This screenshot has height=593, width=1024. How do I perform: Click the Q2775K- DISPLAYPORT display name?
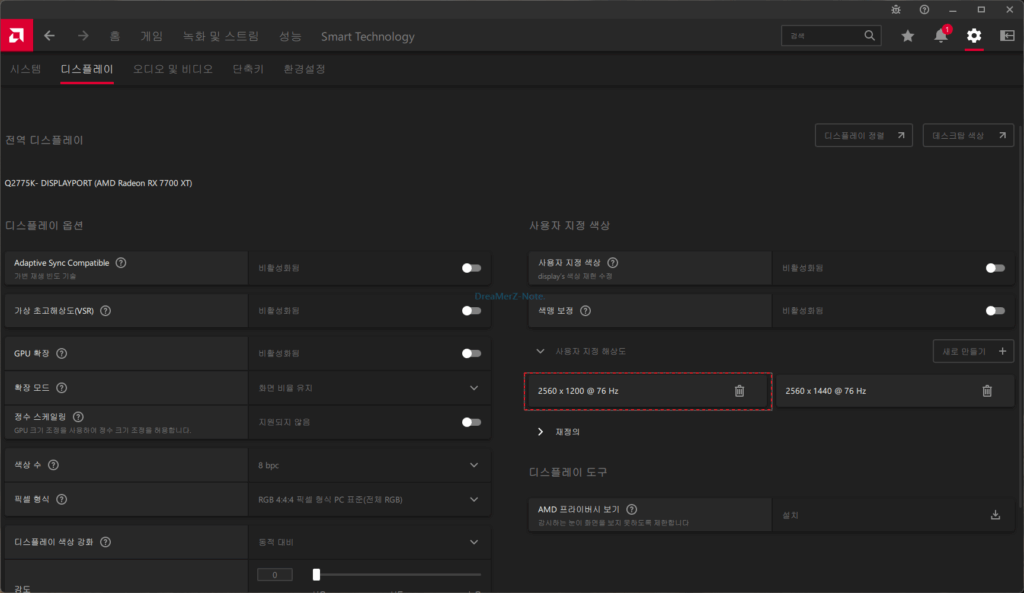pos(98,183)
